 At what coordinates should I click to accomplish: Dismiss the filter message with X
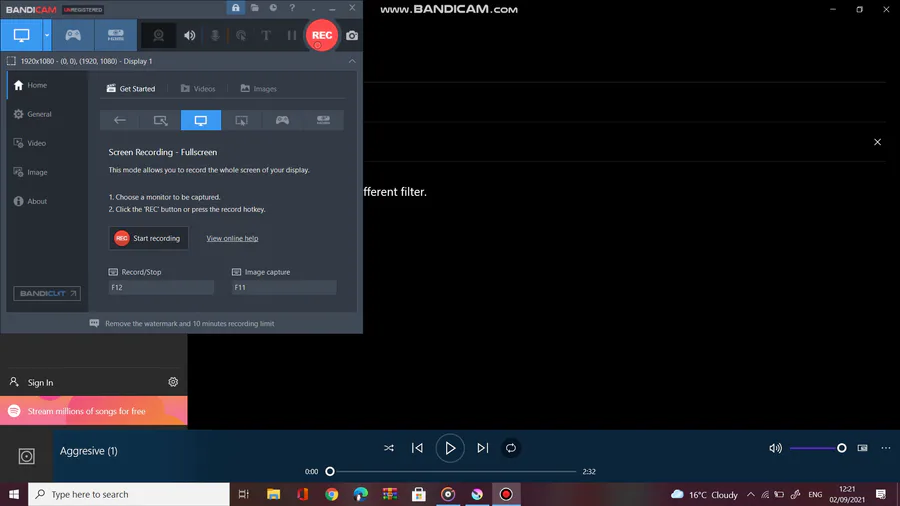coord(877,142)
